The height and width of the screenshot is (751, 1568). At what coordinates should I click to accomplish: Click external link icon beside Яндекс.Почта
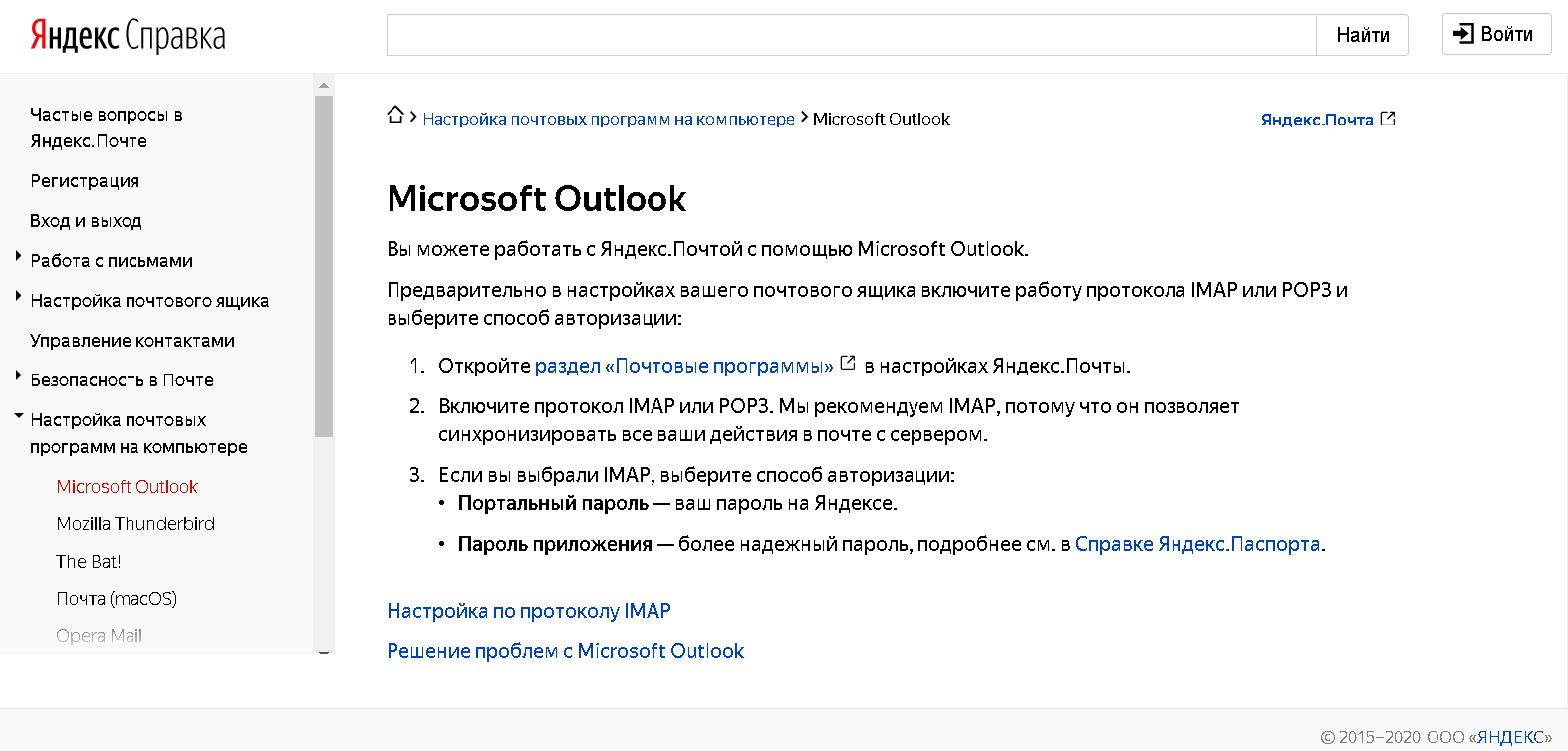[1388, 119]
